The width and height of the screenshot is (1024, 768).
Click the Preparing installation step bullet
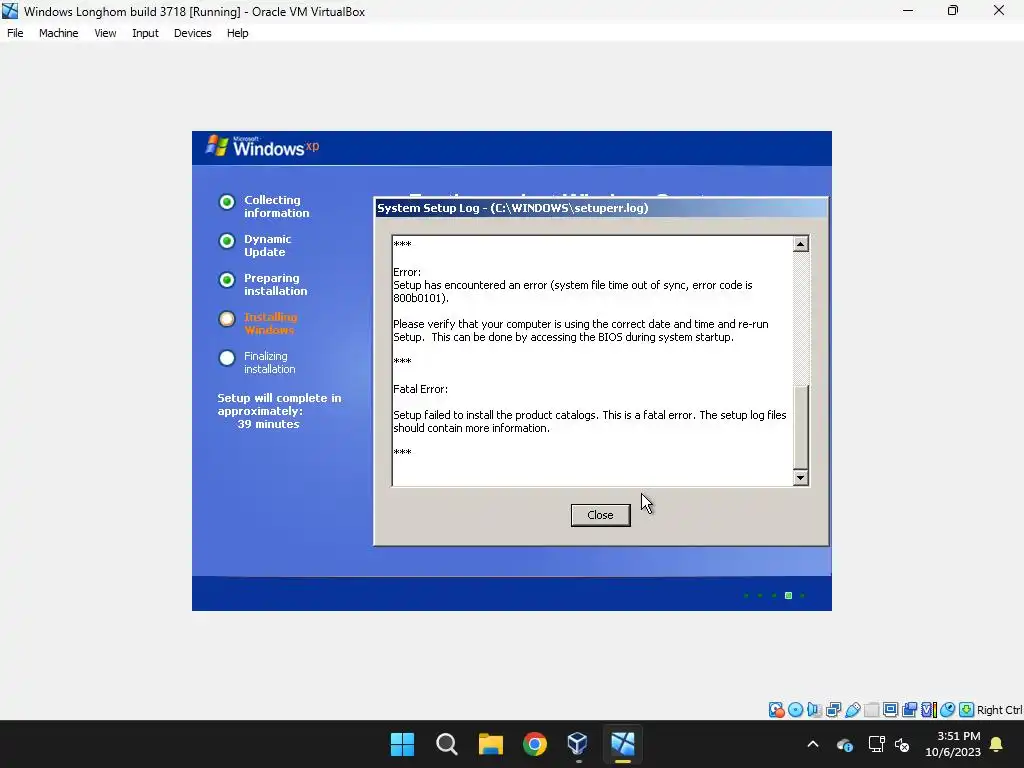[227, 280]
